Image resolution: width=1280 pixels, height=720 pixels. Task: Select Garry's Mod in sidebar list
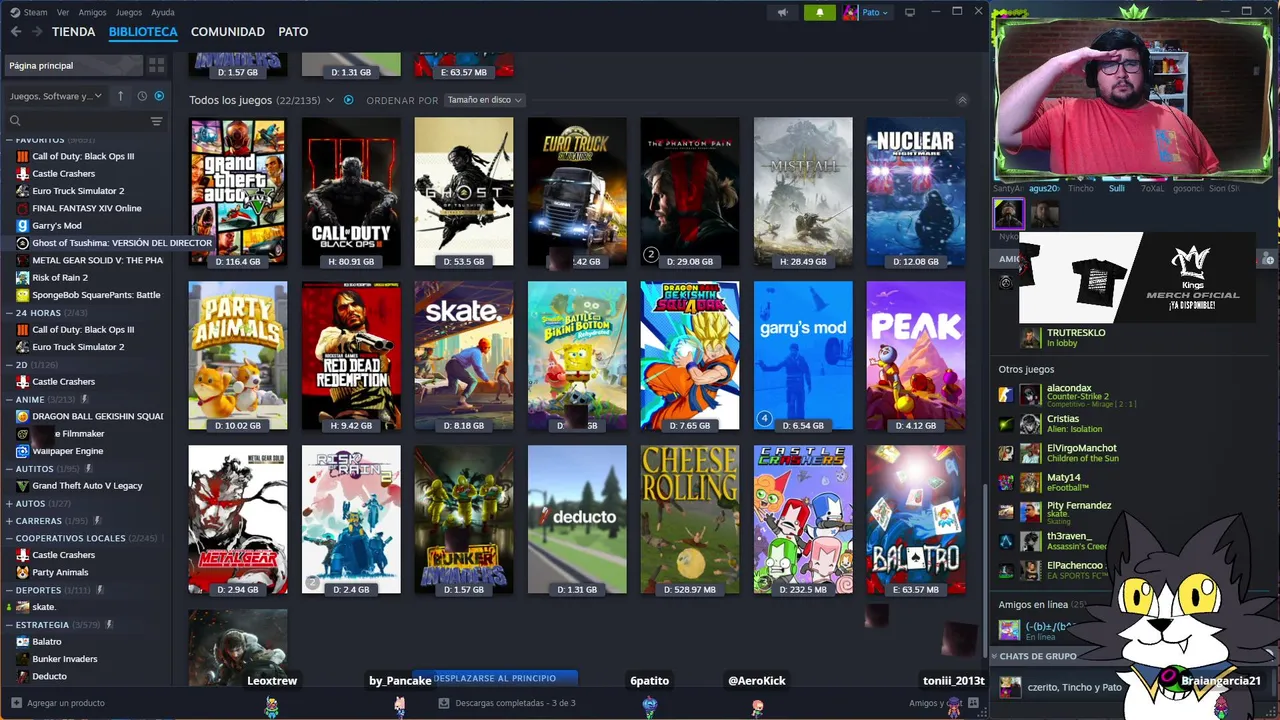(57, 226)
